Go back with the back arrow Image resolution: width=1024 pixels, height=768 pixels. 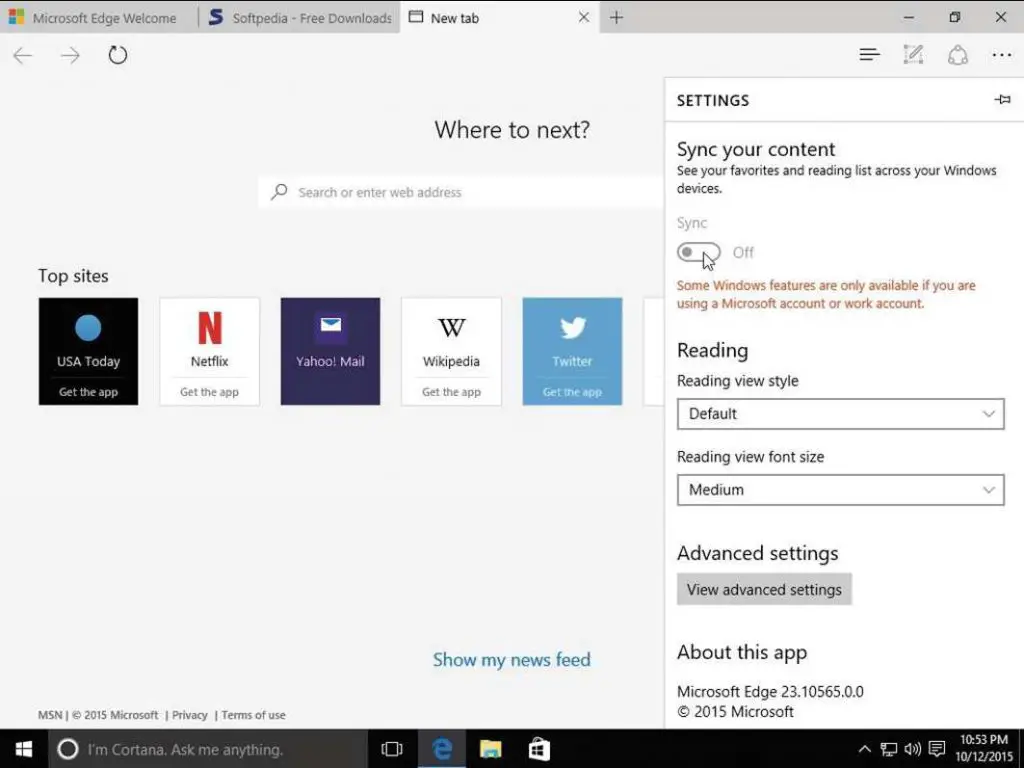coord(23,56)
